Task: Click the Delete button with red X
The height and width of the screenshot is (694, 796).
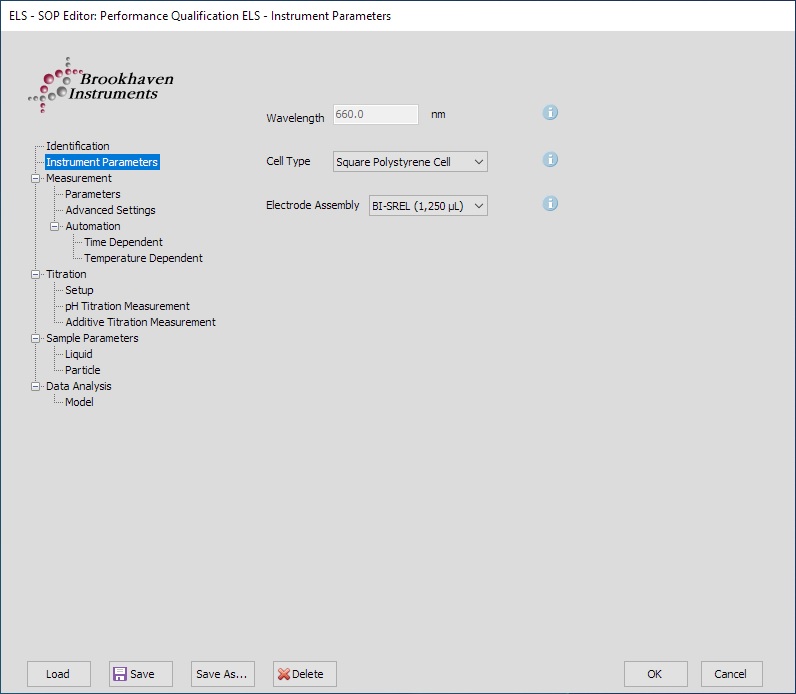Action: coord(304,674)
